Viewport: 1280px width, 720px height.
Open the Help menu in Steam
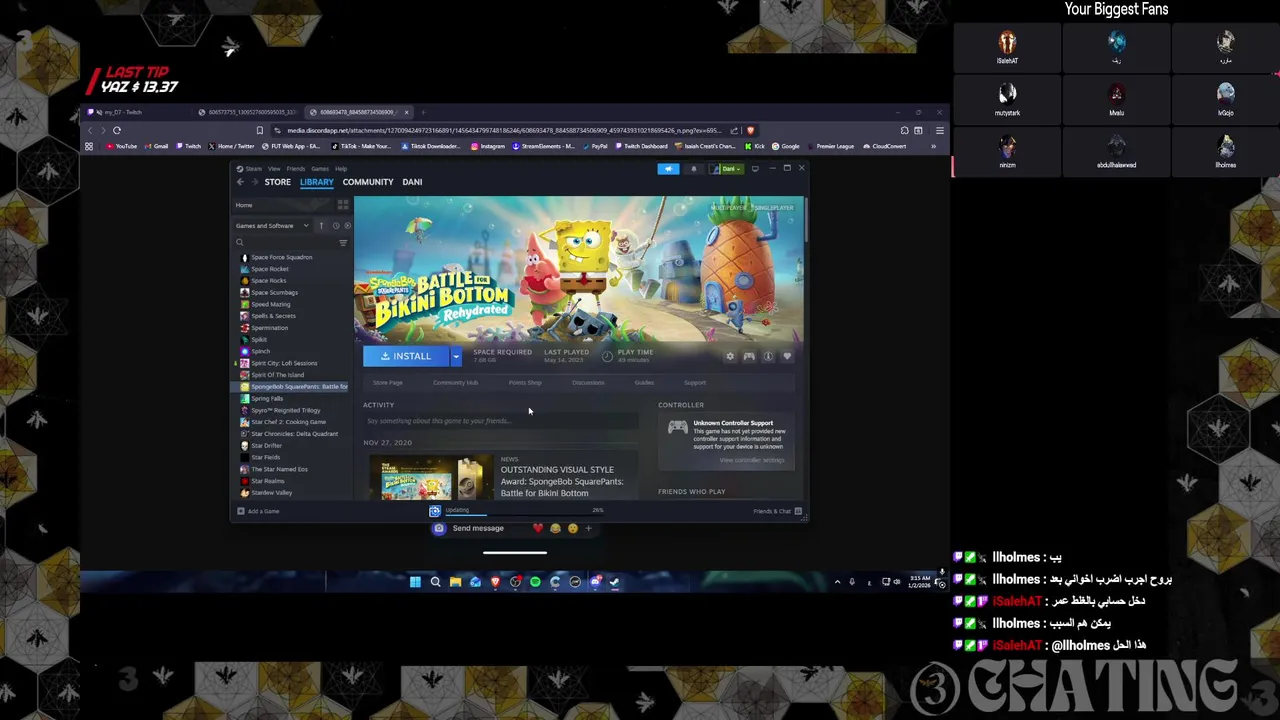pyautogui.click(x=341, y=169)
